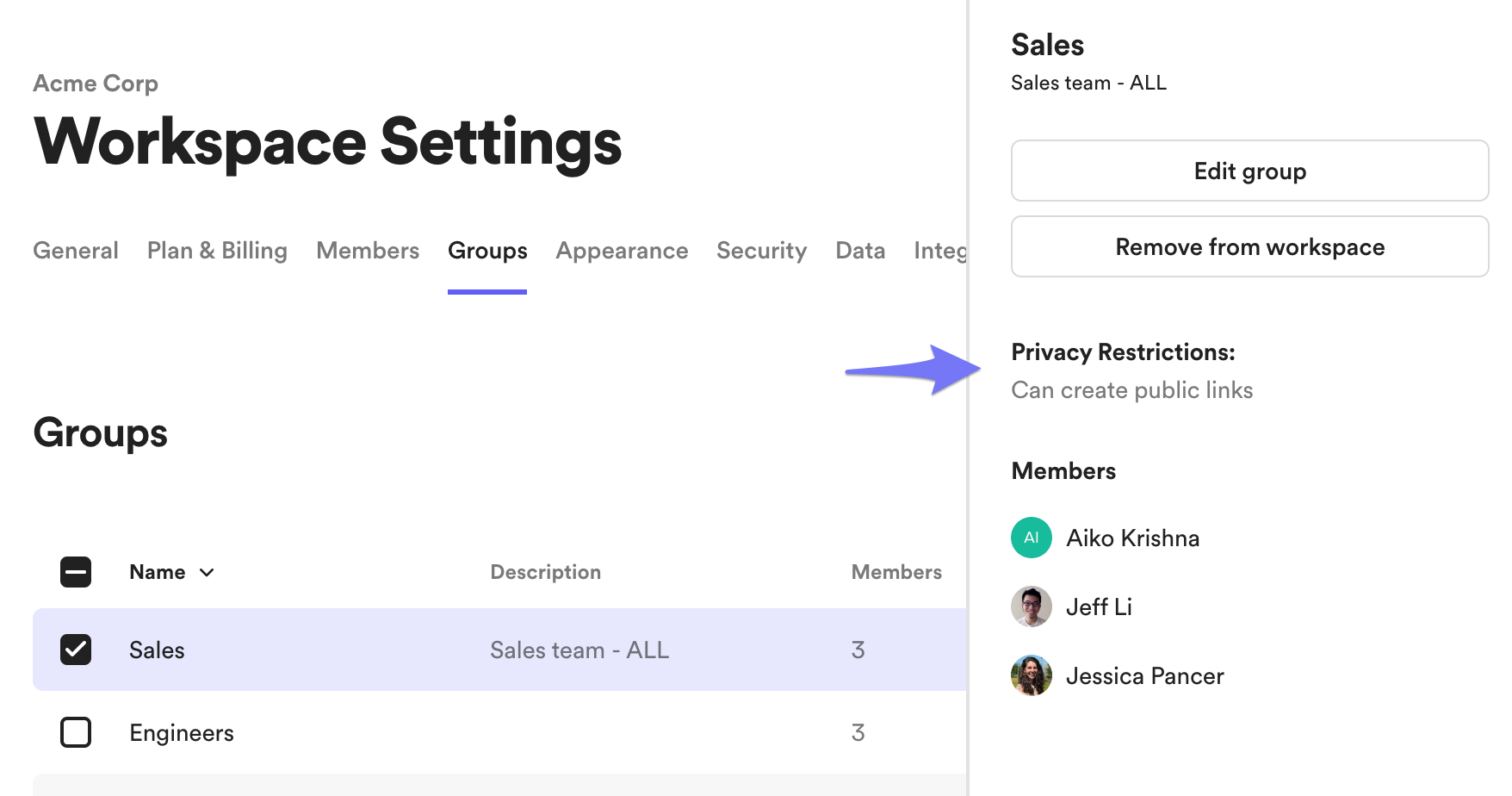Uncheck the Sales group checkbox
Screen dimensions: 1512x796
(76, 650)
